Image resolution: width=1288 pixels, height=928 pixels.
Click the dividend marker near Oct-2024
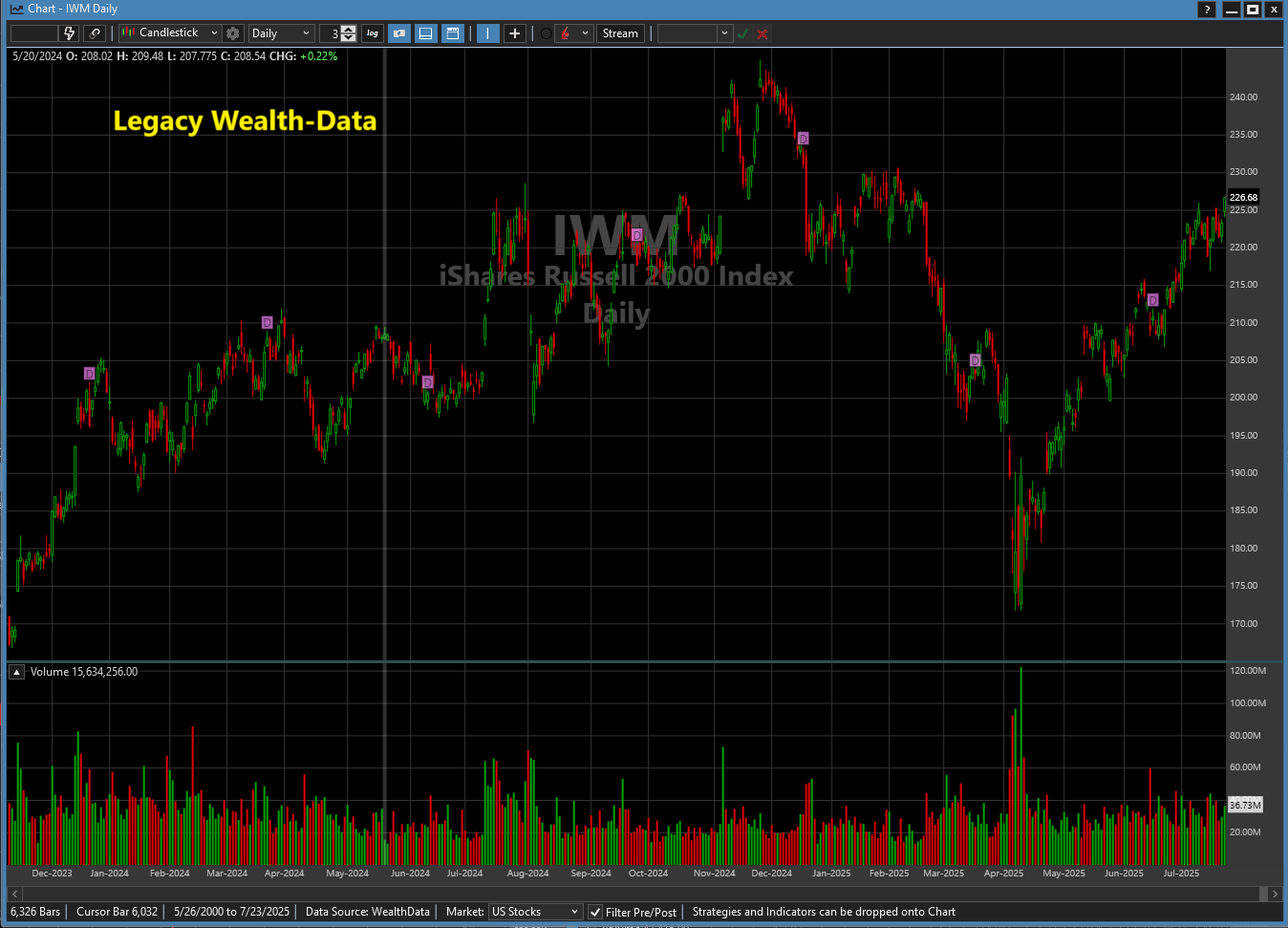pos(637,234)
